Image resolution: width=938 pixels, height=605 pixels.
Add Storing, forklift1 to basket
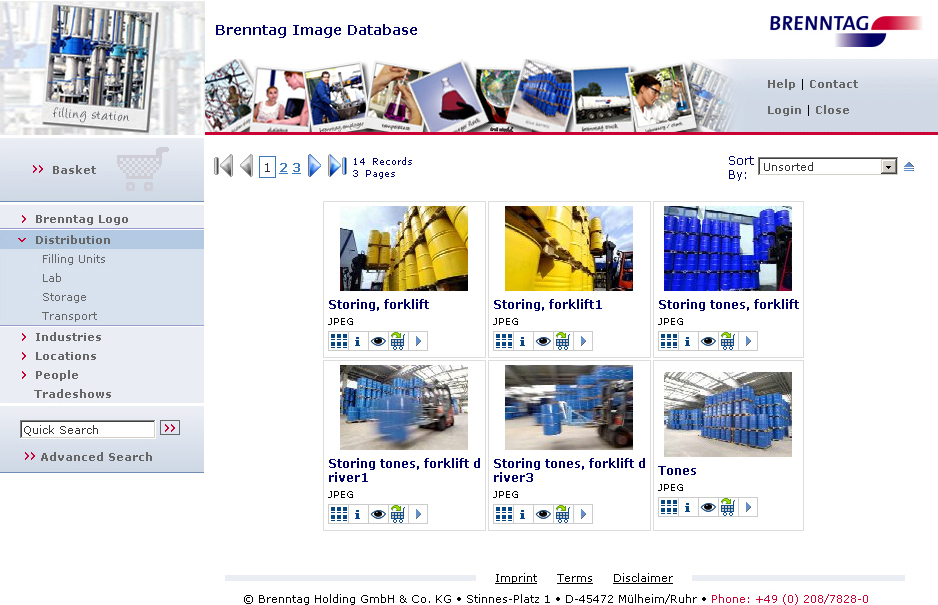(x=563, y=341)
